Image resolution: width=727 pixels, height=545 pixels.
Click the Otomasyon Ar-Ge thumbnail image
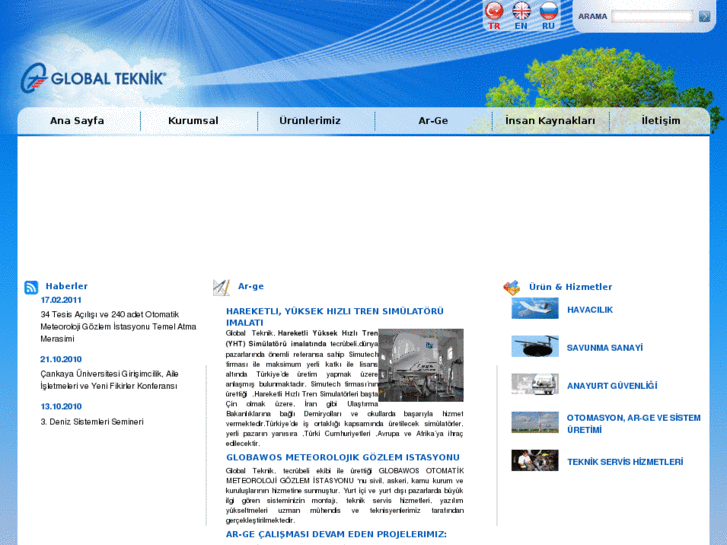pos(535,423)
